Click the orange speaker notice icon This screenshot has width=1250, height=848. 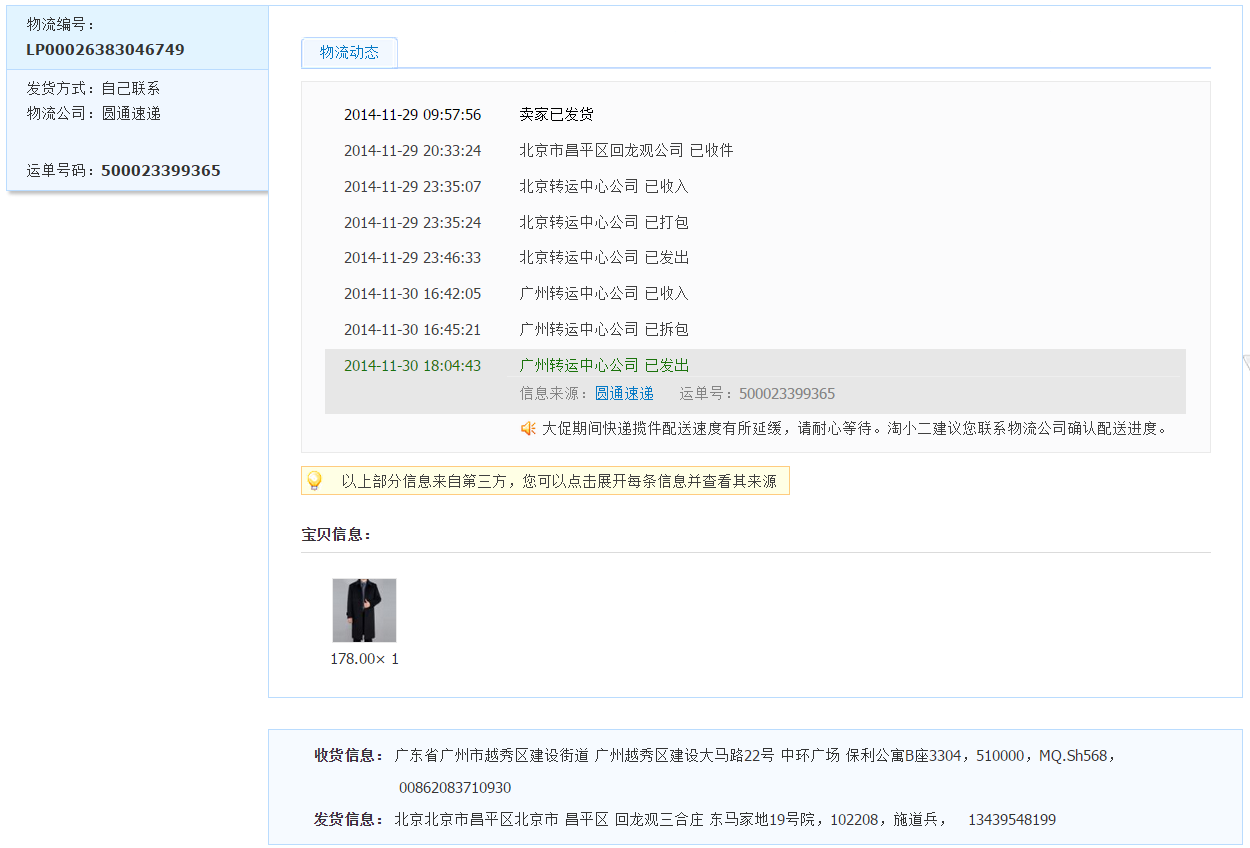[528, 429]
